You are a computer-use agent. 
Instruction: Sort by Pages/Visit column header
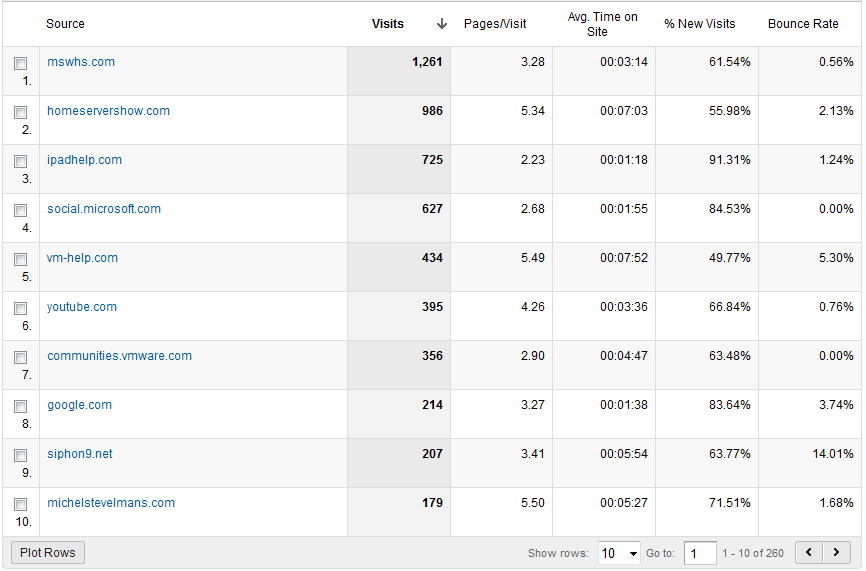[495, 24]
